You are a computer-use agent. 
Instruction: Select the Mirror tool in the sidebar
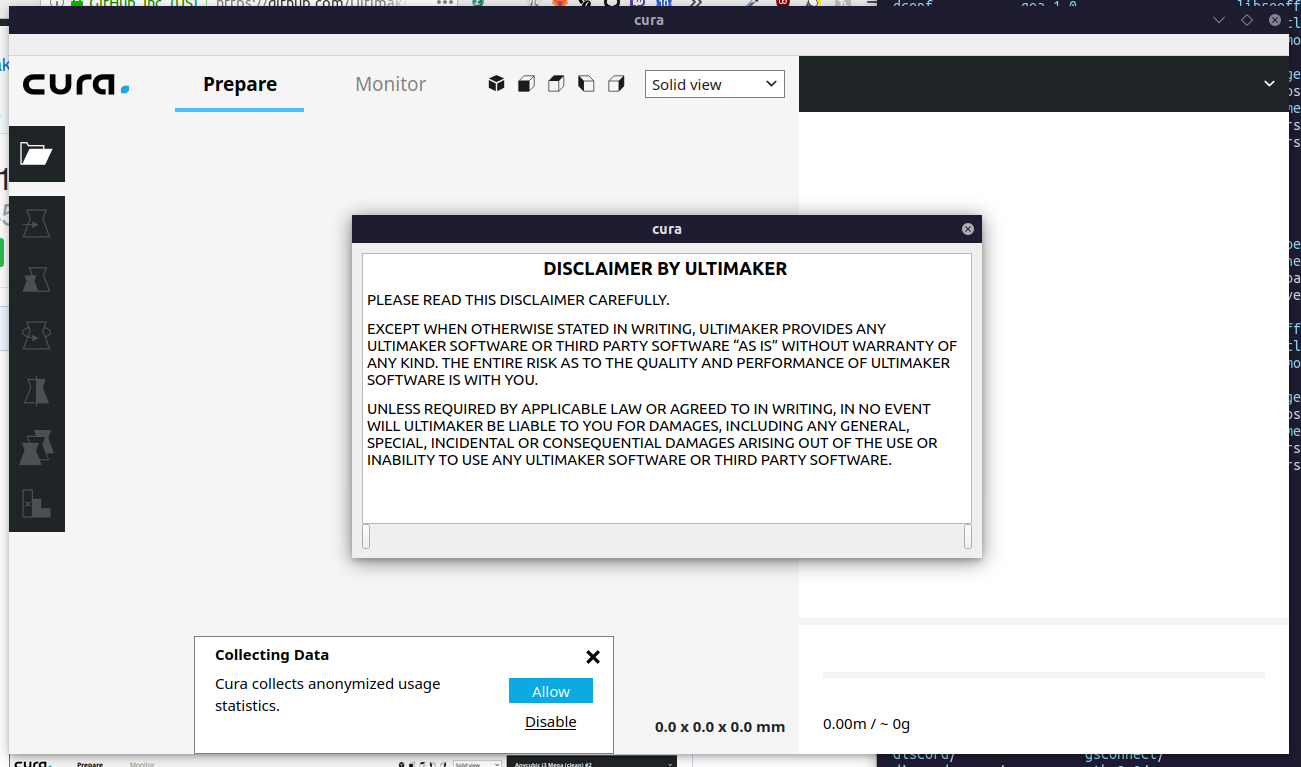click(36, 390)
